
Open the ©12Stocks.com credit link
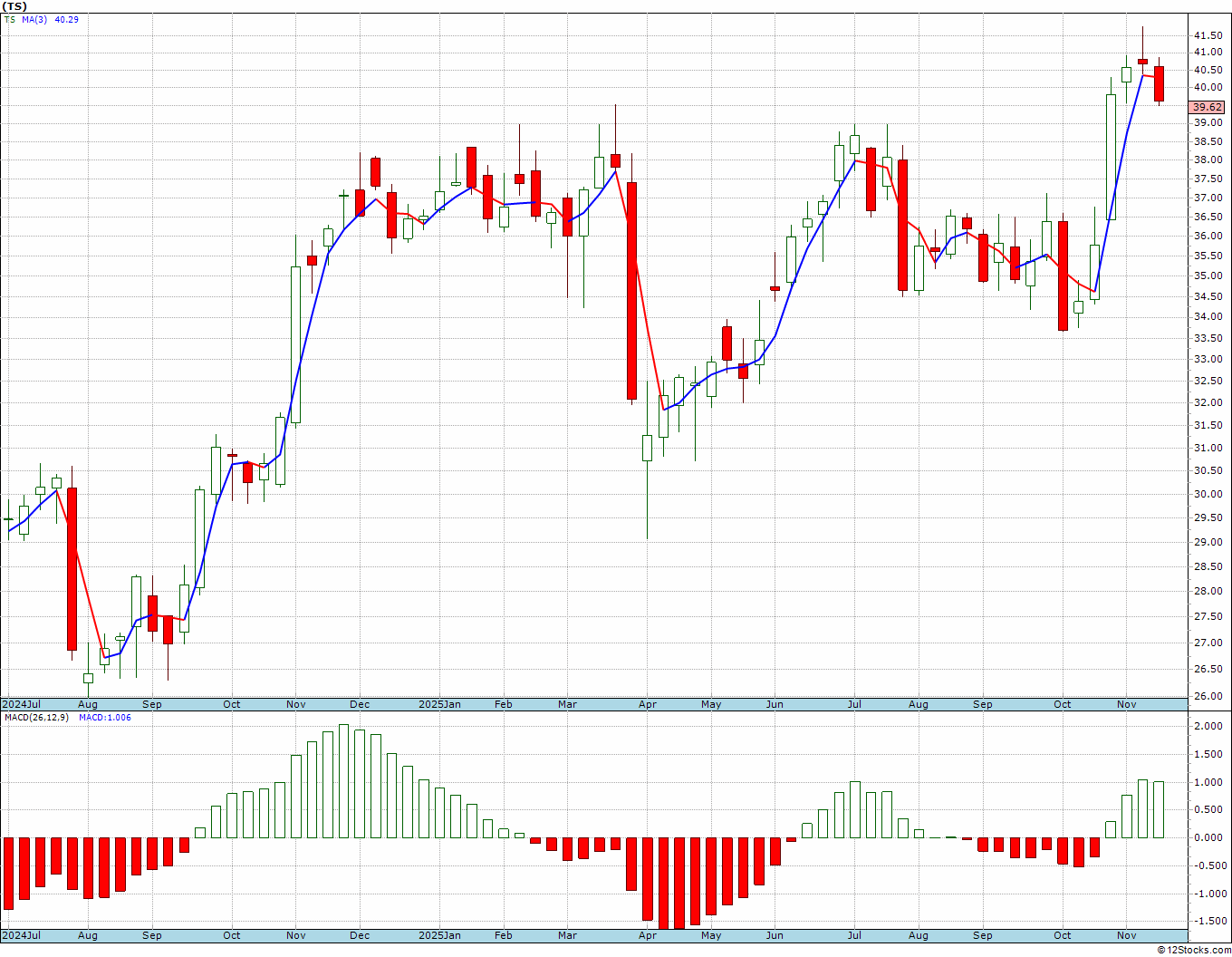click(x=1194, y=950)
